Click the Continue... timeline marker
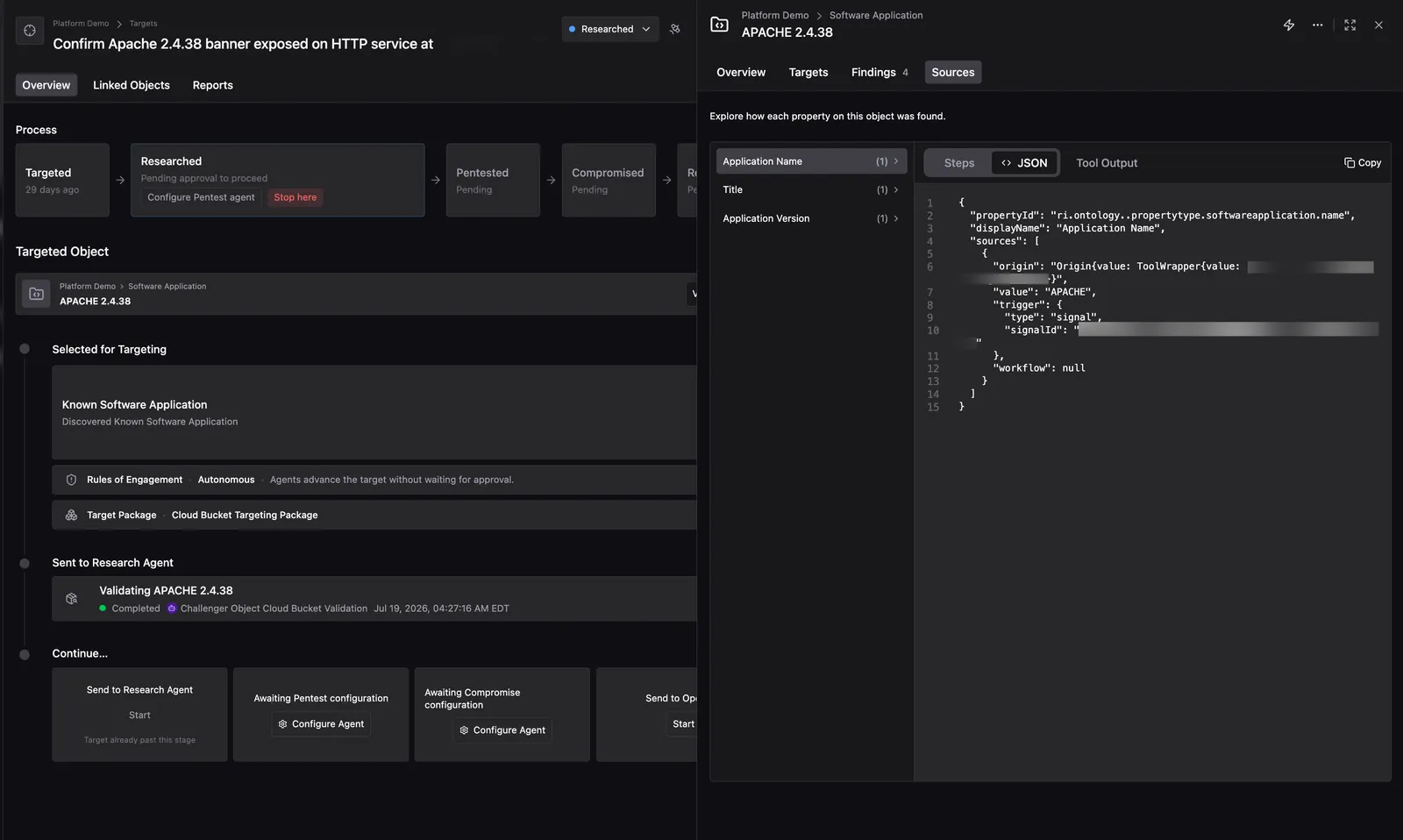The image size is (1403, 840). click(x=25, y=654)
